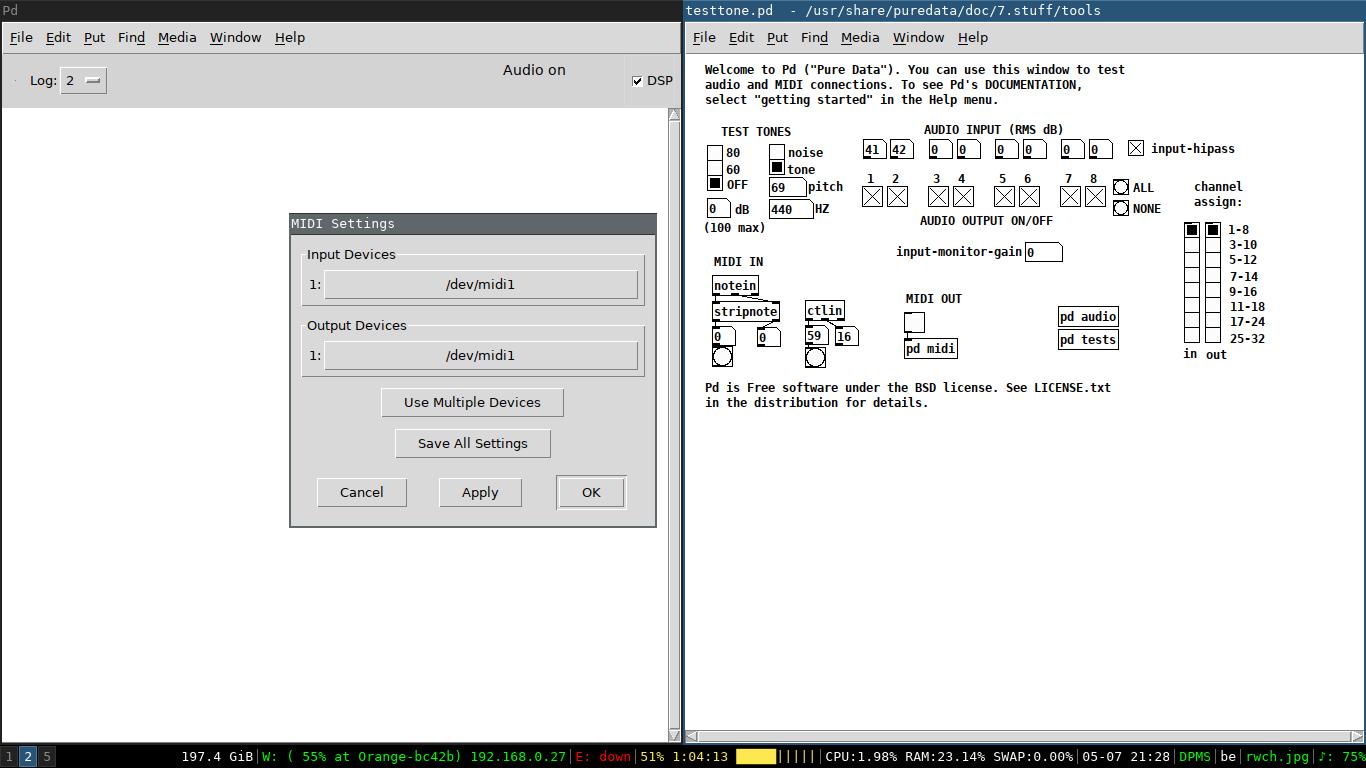This screenshot has width=1366, height=768.
Task: Toggle audio output channel 2
Action: [x=897, y=197]
